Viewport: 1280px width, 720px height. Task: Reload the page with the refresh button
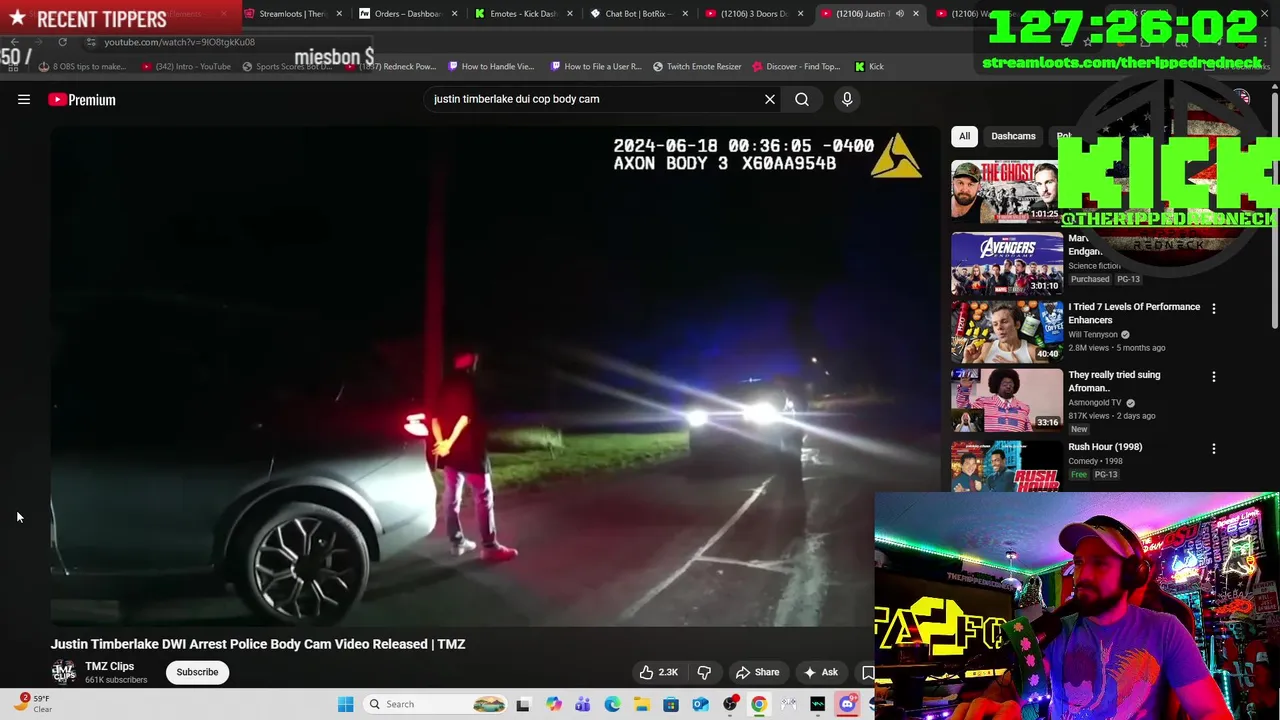point(62,42)
